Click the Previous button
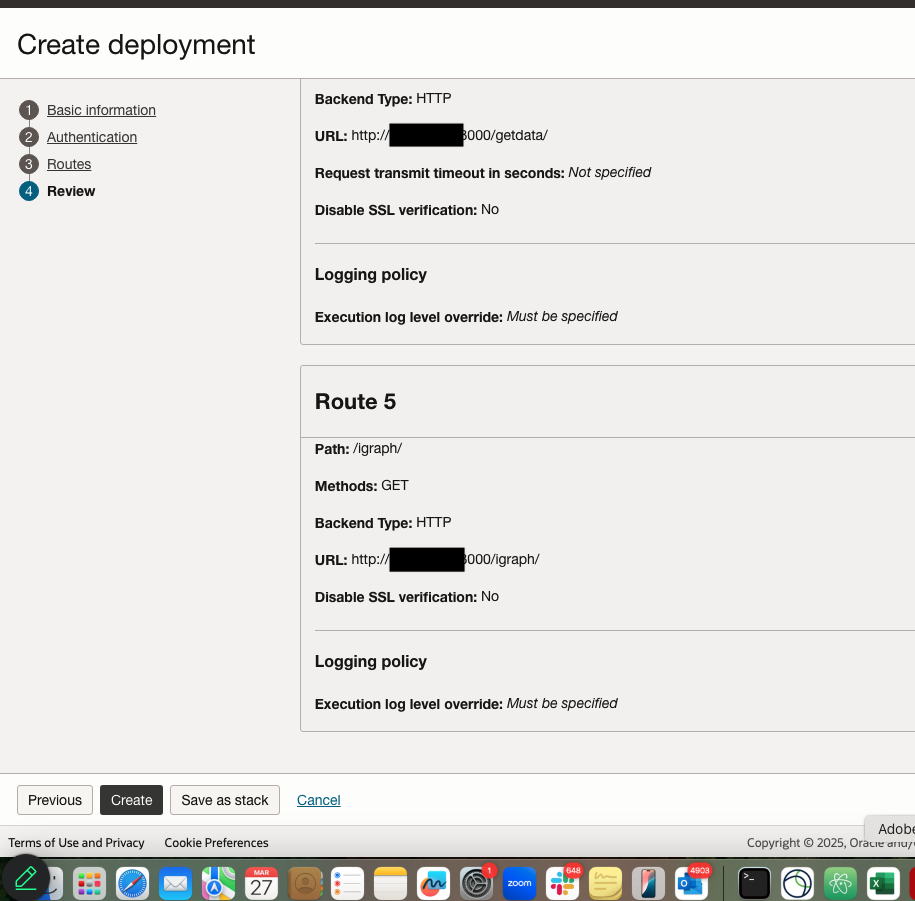 coord(54,800)
